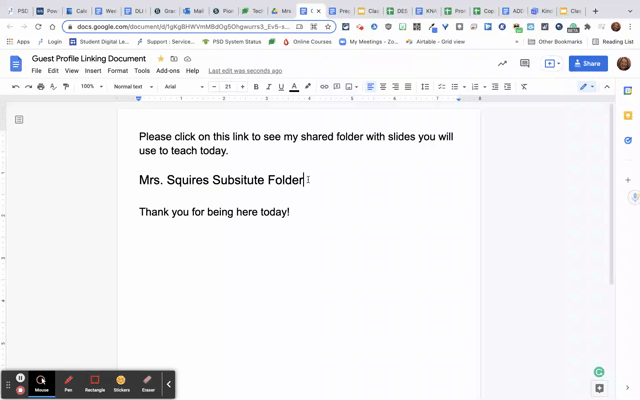This screenshot has height=400, width=640.
Task: Click the Insert link icon
Action: [324, 87]
